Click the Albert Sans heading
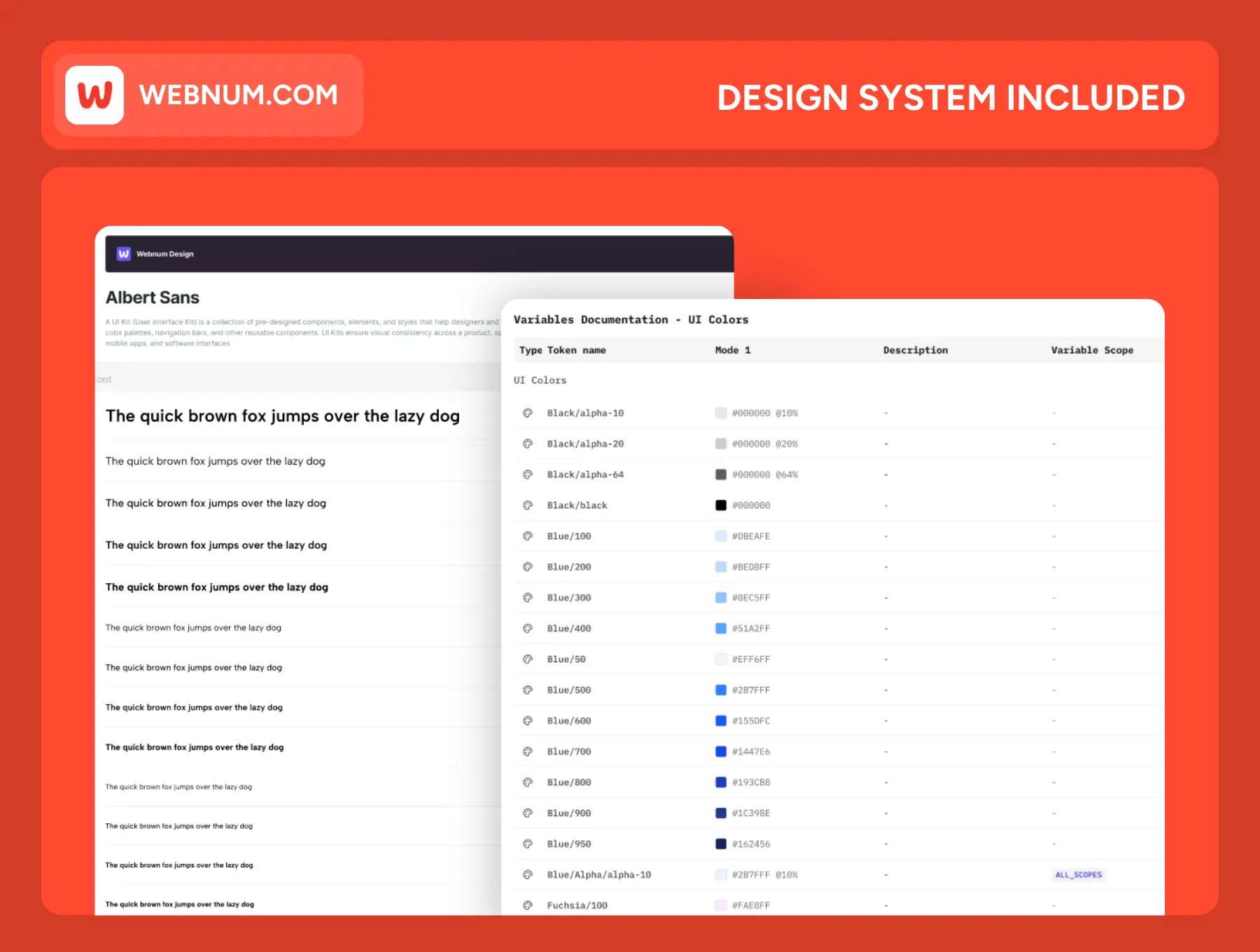Image resolution: width=1260 pixels, height=952 pixels. [153, 297]
